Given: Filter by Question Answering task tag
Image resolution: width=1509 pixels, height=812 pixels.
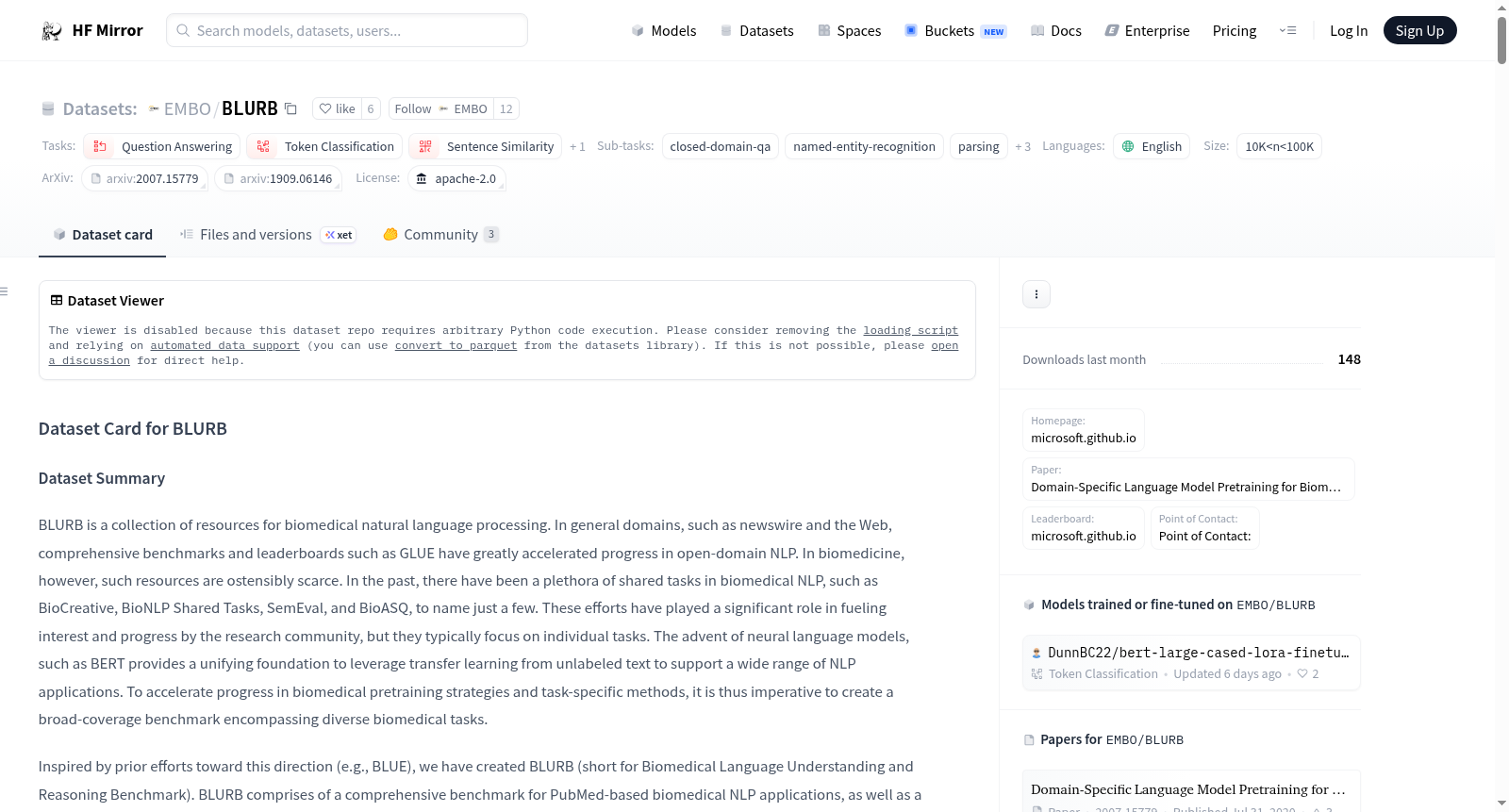Looking at the screenshot, I should coord(161,146).
